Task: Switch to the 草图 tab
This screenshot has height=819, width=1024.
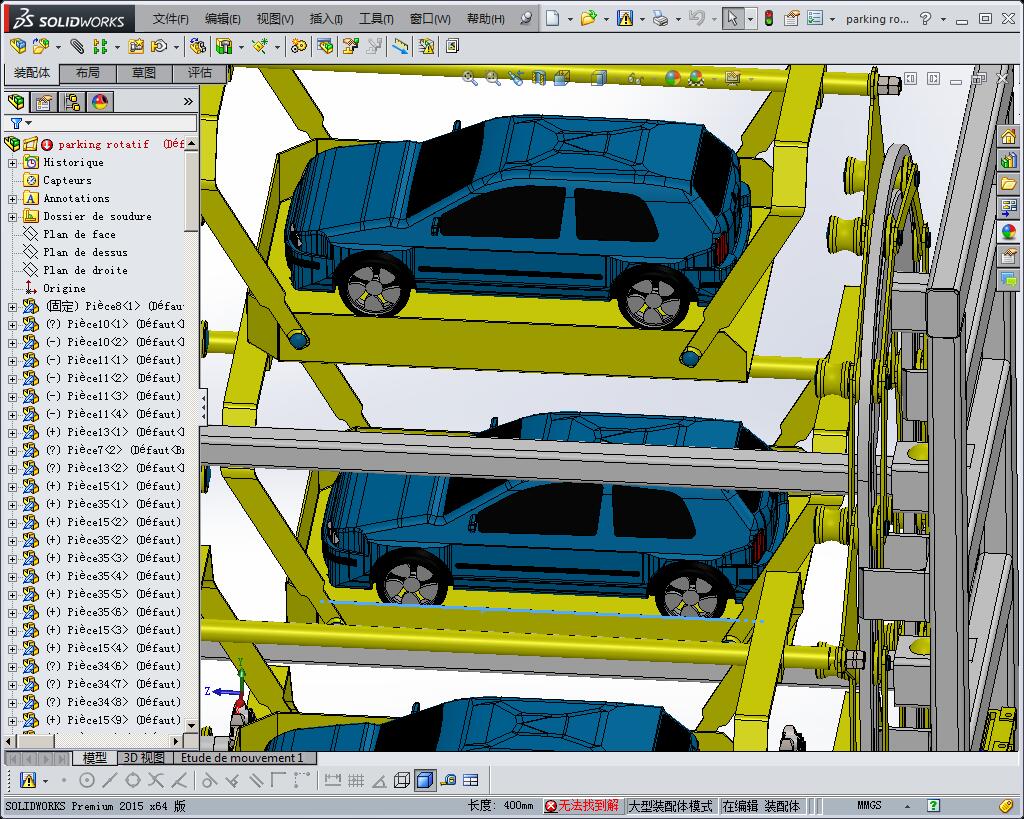Action: point(144,73)
